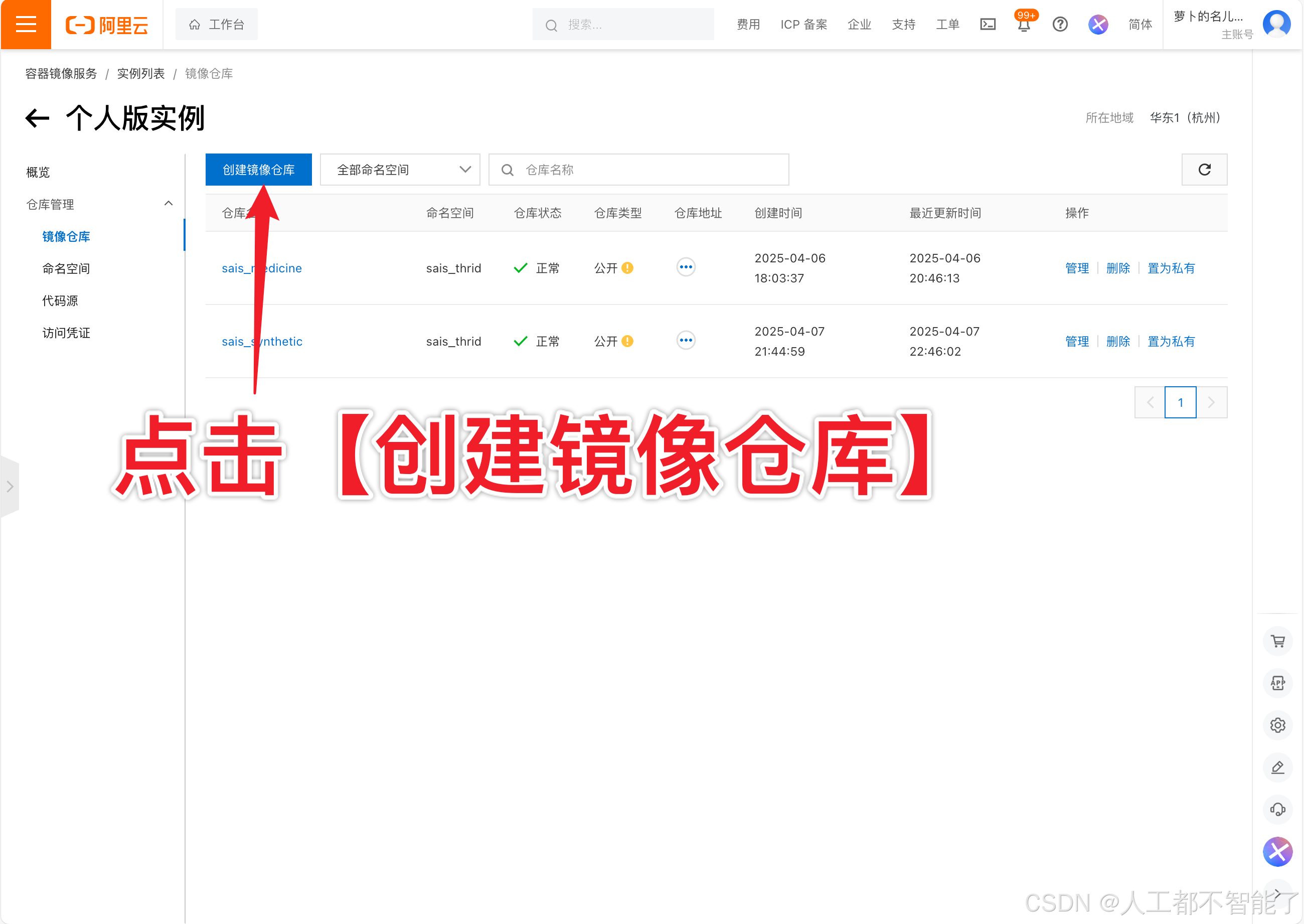This screenshot has width=1304, height=924.
Task: Click the 创建镜像仓库 button
Action: [x=259, y=169]
